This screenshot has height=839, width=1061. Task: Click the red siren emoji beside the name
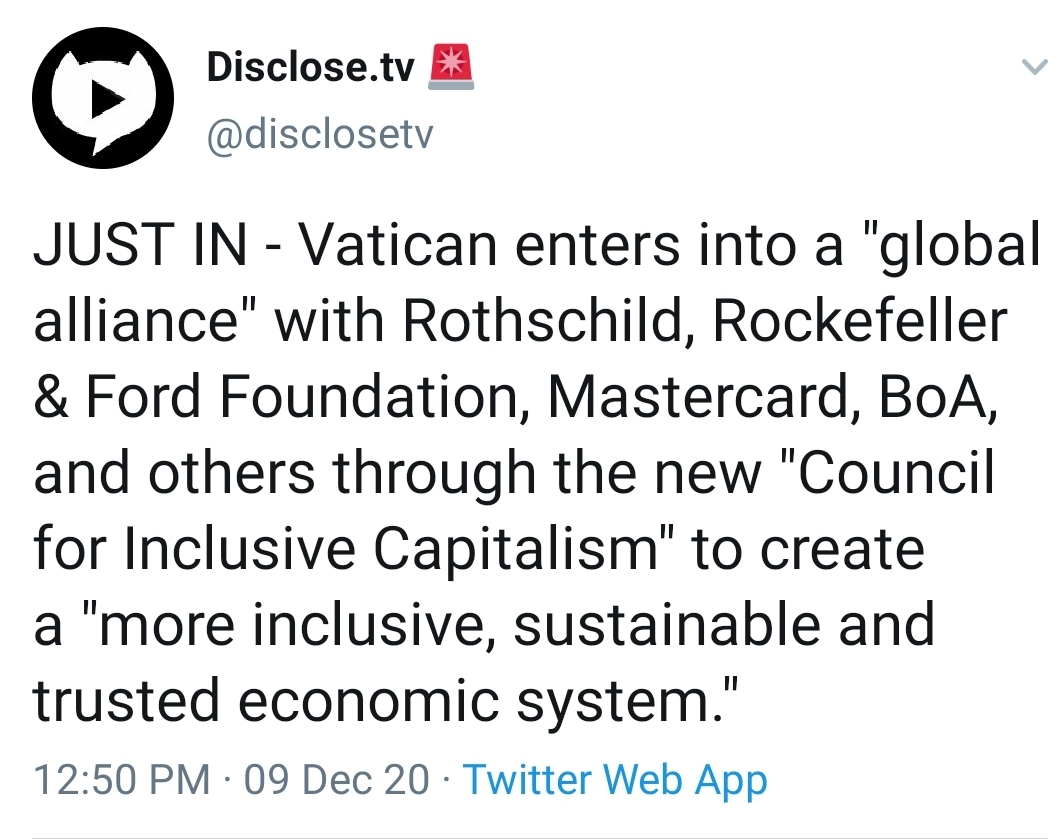(449, 68)
